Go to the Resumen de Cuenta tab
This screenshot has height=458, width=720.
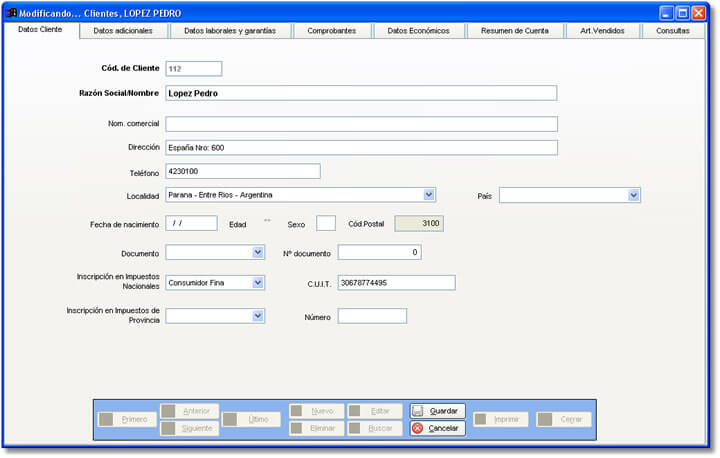coord(515,31)
